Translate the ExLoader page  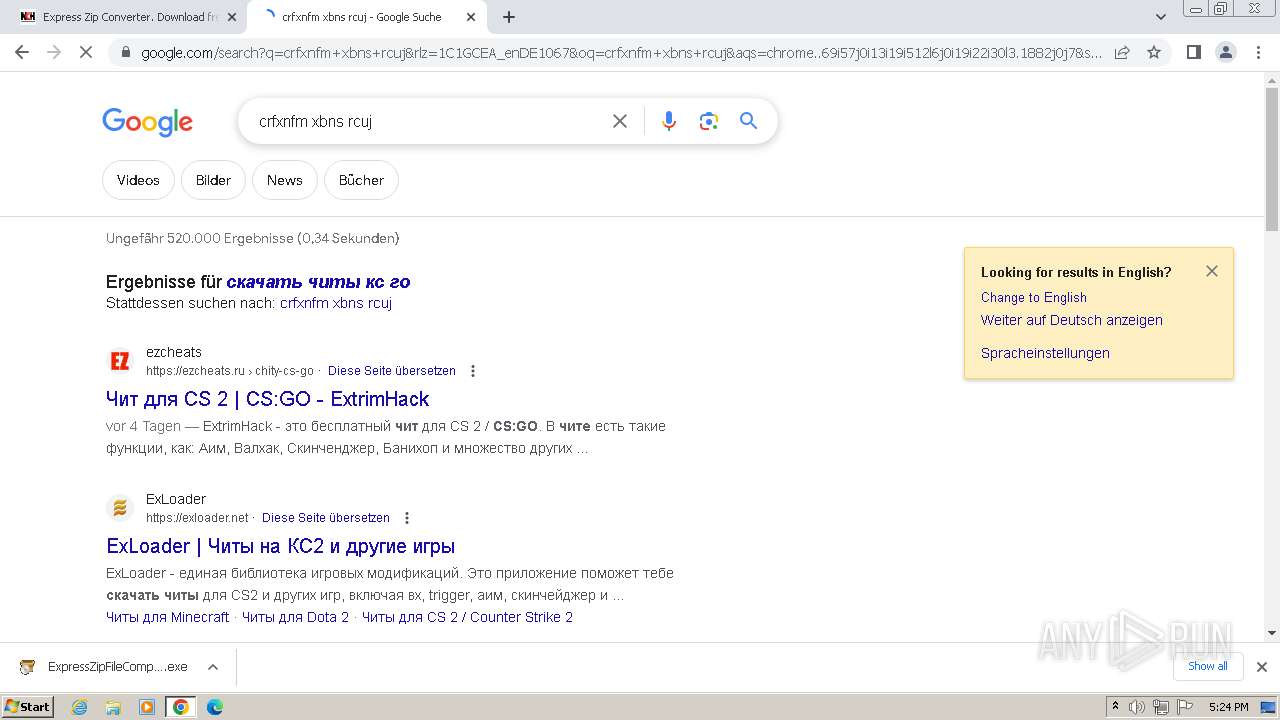[326, 518]
